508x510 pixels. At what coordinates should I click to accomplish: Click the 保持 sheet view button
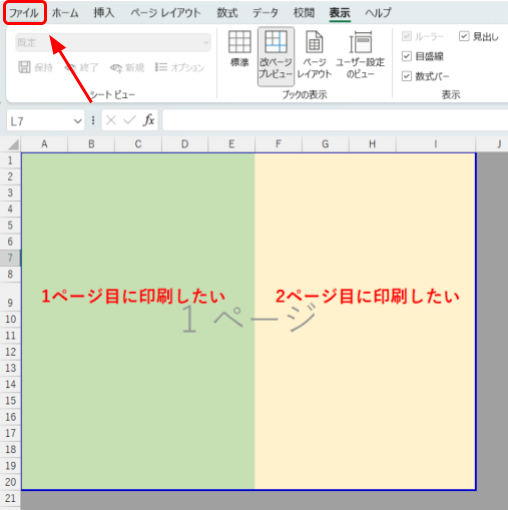(35, 68)
